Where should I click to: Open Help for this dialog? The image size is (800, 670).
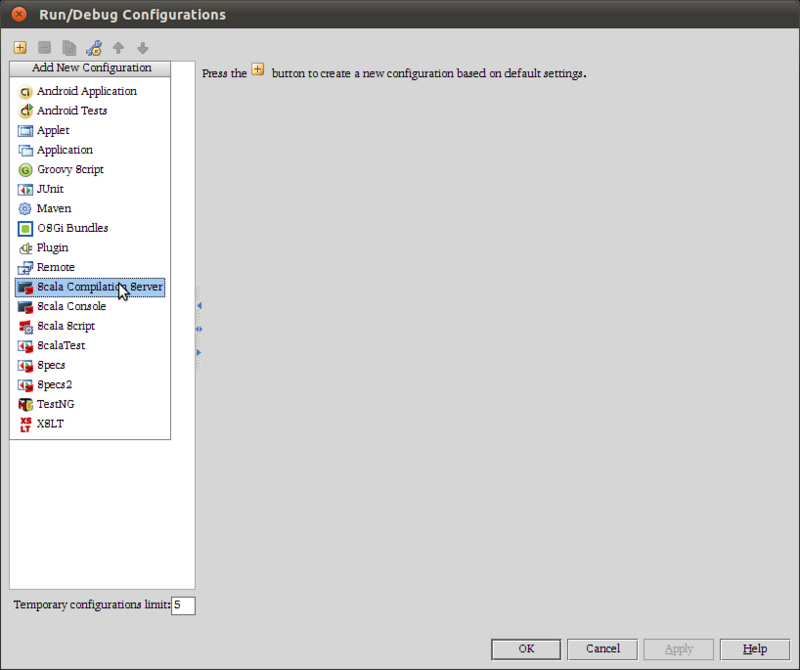pyautogui.click(x=755, y=649)
